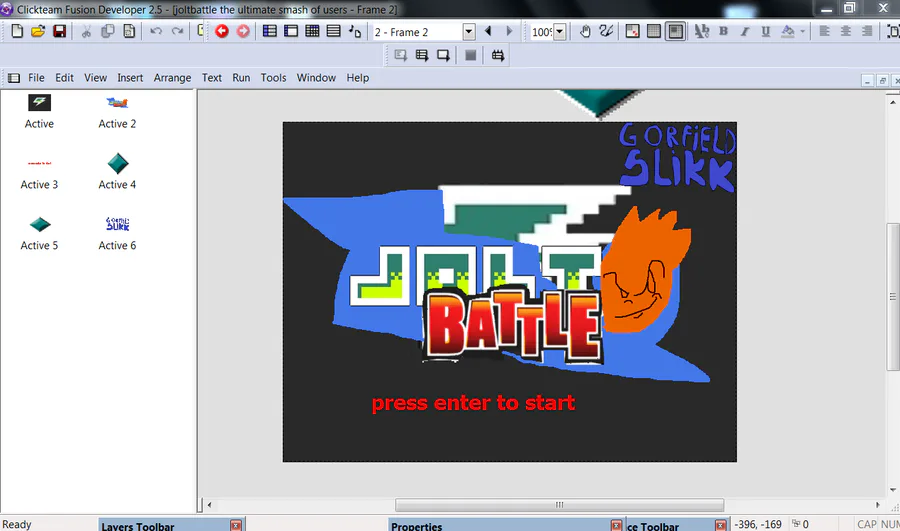Click the paint mode squiggle icon
The image size is (900, 531).
pos(606,31)
